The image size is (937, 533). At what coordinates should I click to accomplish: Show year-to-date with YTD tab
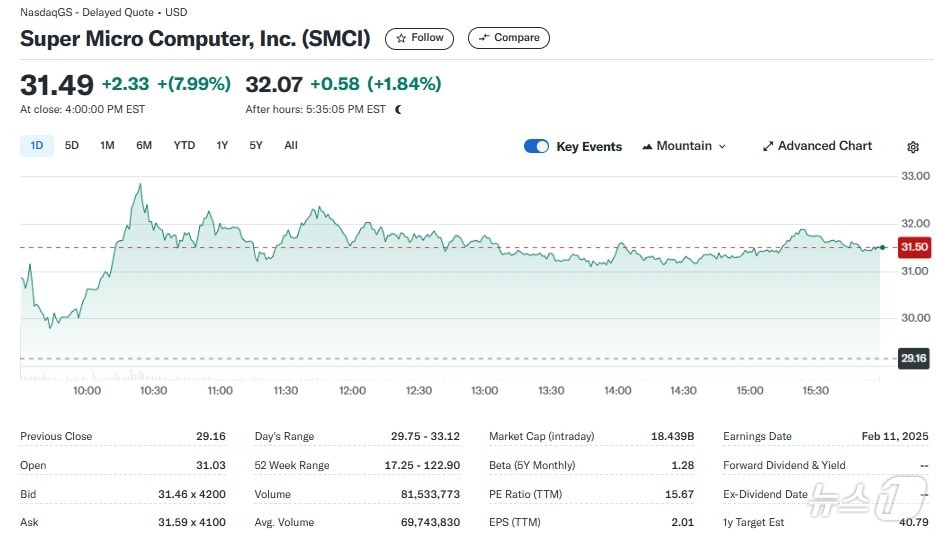point(184,146)
